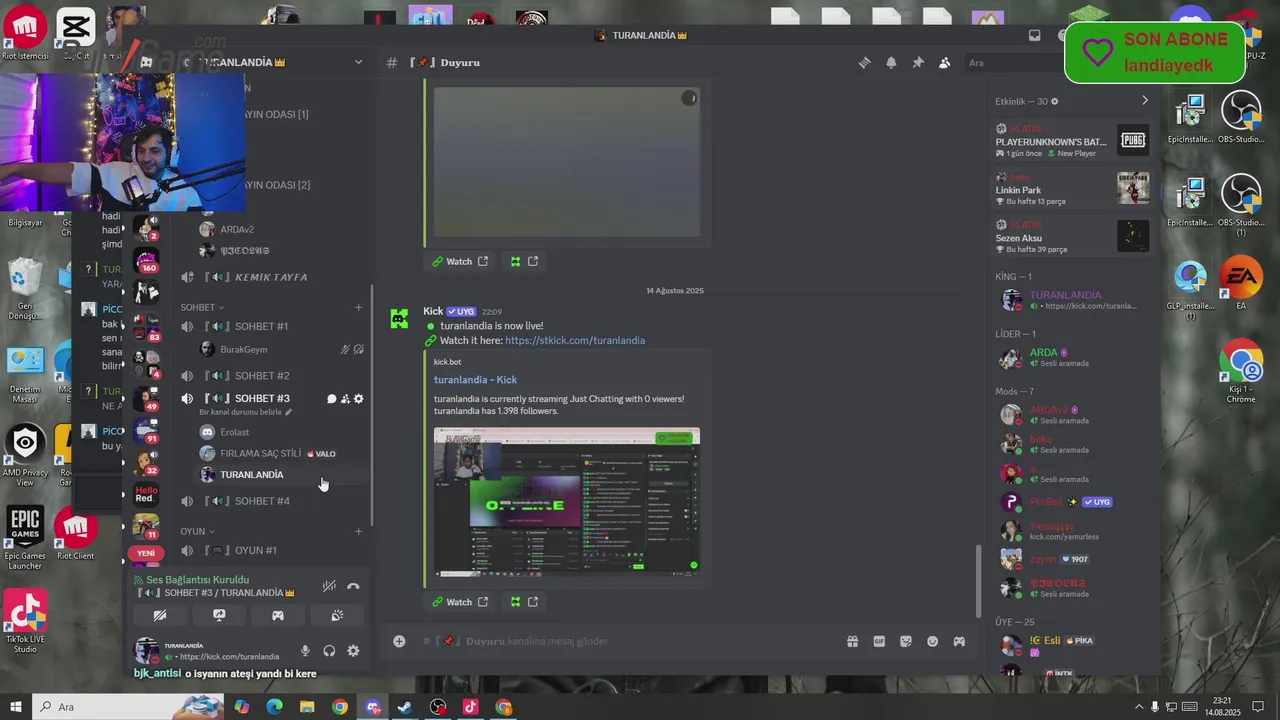Click the lower Watch button under embed

tap(459, 602)
